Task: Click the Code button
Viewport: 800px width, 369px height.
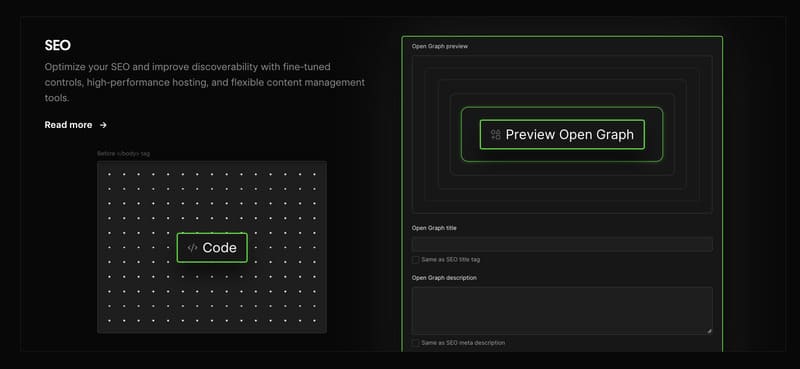Action: coord(212,248)
